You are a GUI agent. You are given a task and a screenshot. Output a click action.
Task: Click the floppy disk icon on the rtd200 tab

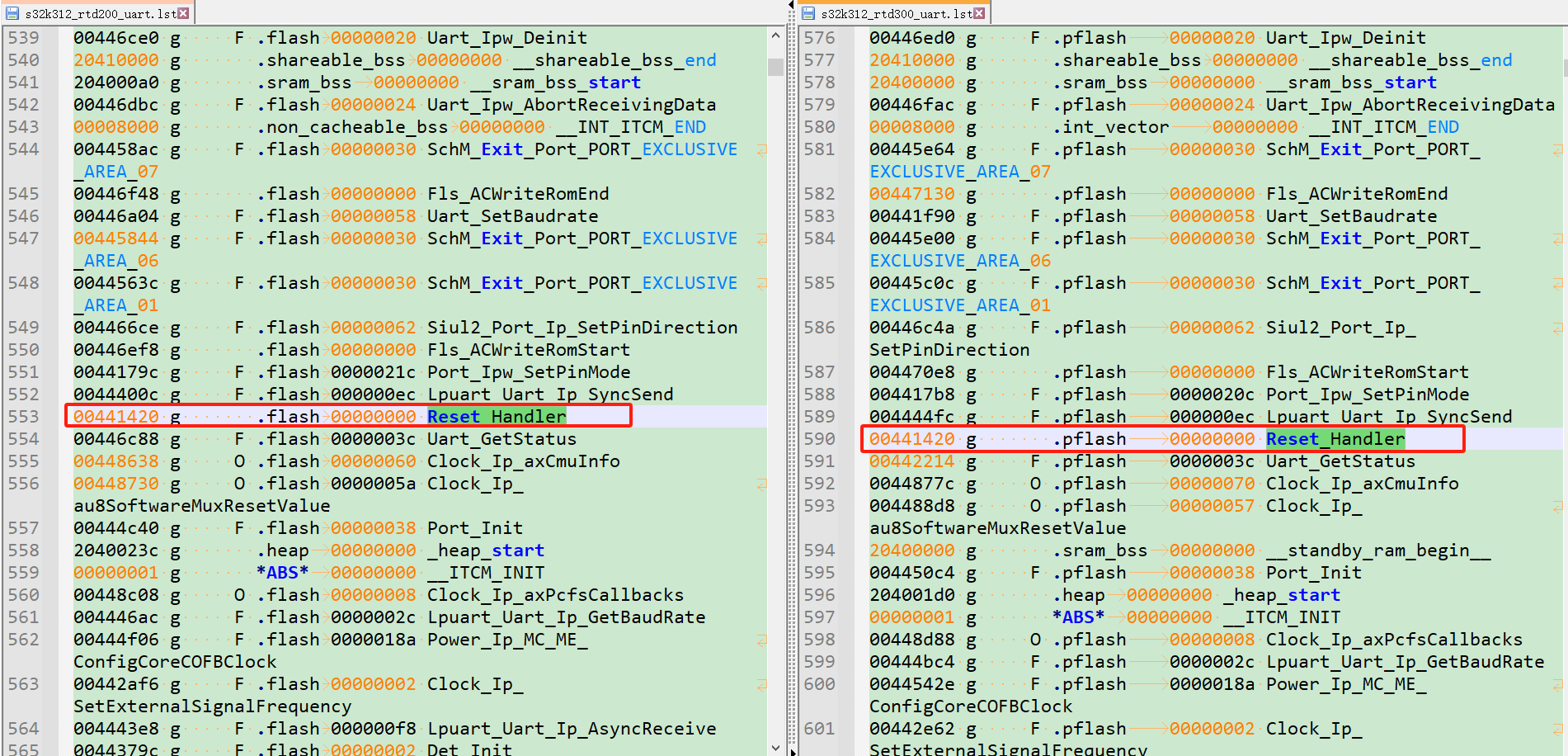pyautogui.click(x=12, y=13)
